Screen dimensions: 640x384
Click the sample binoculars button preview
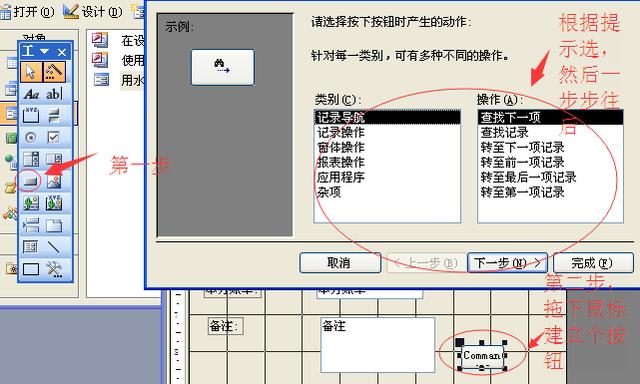[x=222, y=67]
